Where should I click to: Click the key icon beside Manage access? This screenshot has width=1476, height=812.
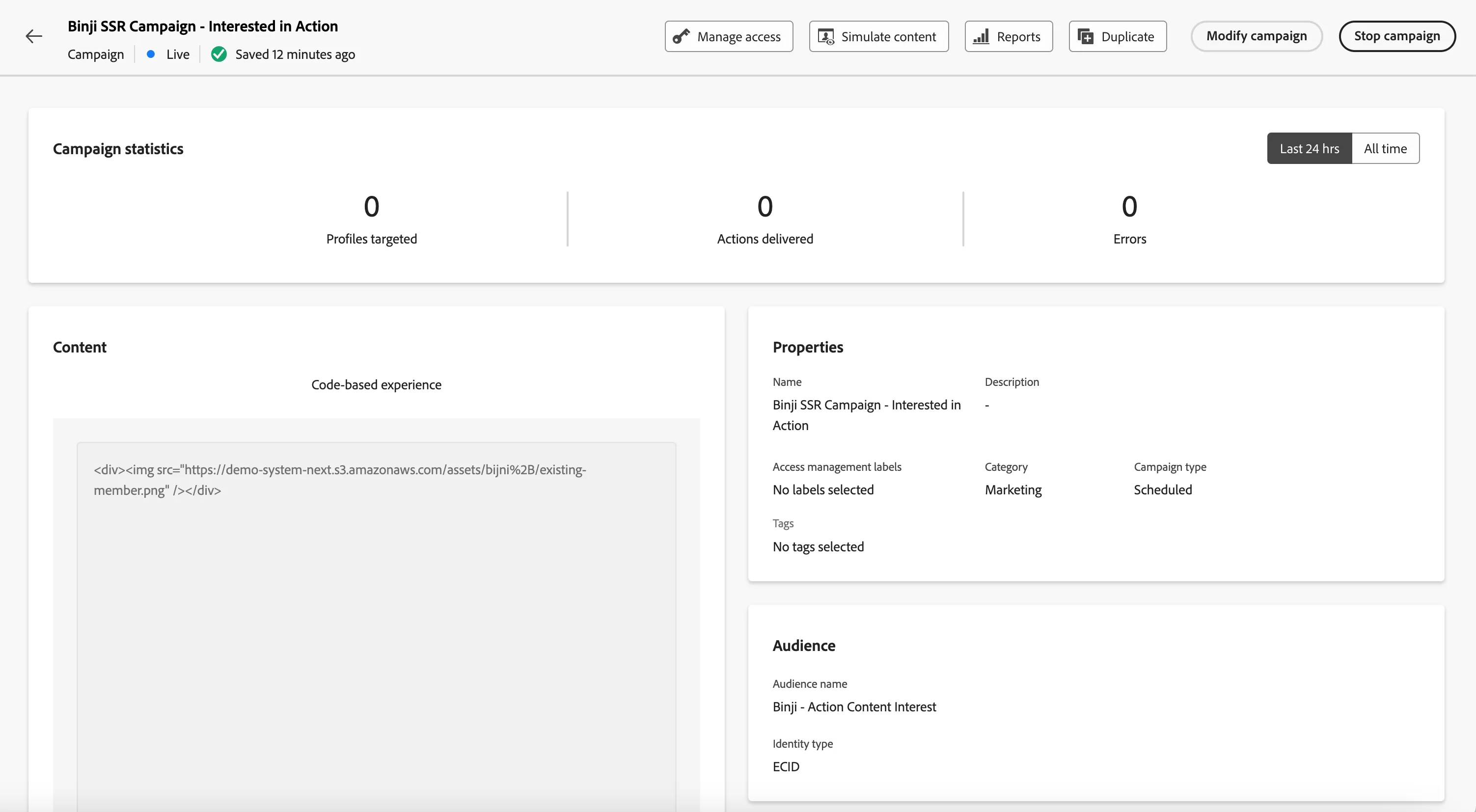click(681, 37)
